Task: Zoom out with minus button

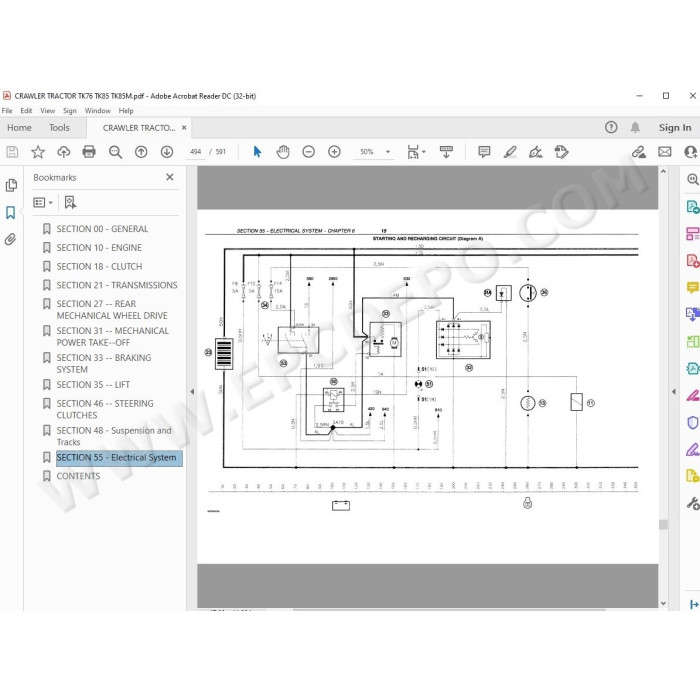Action: pos(308,152)
